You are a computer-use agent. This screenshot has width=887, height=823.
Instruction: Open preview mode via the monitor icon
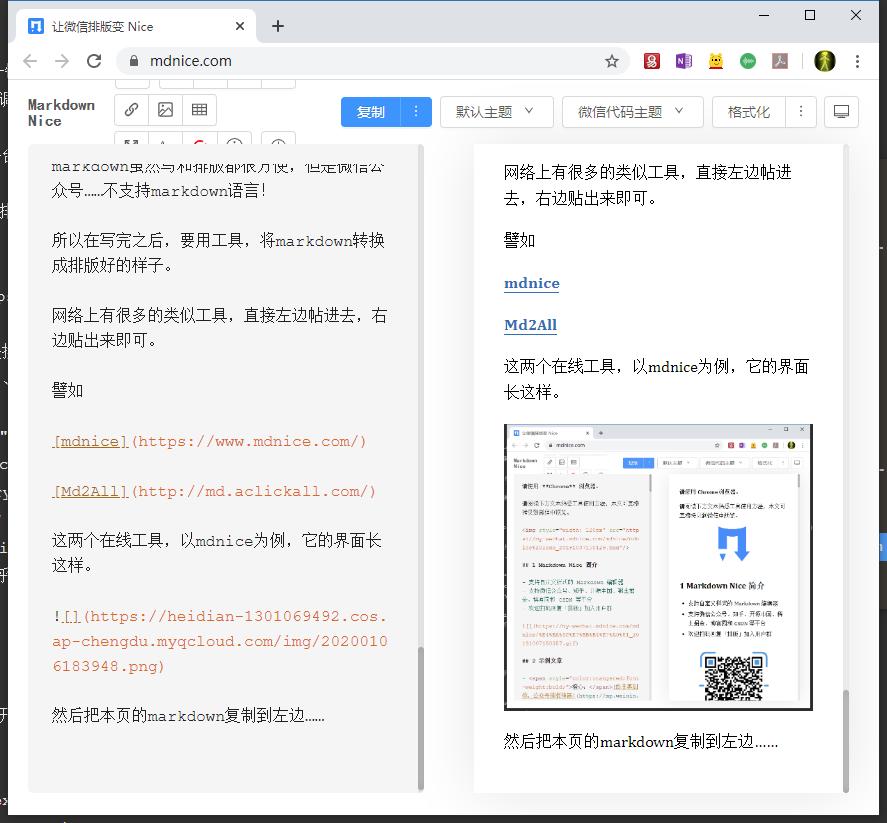pos(841,112)
